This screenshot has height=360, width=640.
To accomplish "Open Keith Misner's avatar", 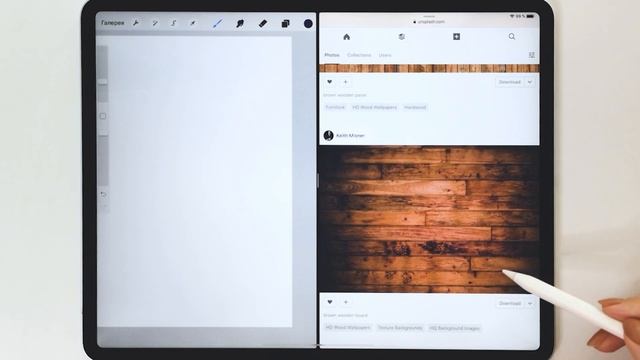I will pyautogui.click(x=329, y=135).
